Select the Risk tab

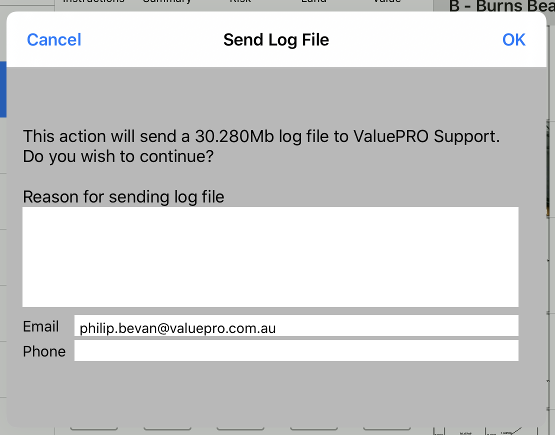click(x=240, y=2)
